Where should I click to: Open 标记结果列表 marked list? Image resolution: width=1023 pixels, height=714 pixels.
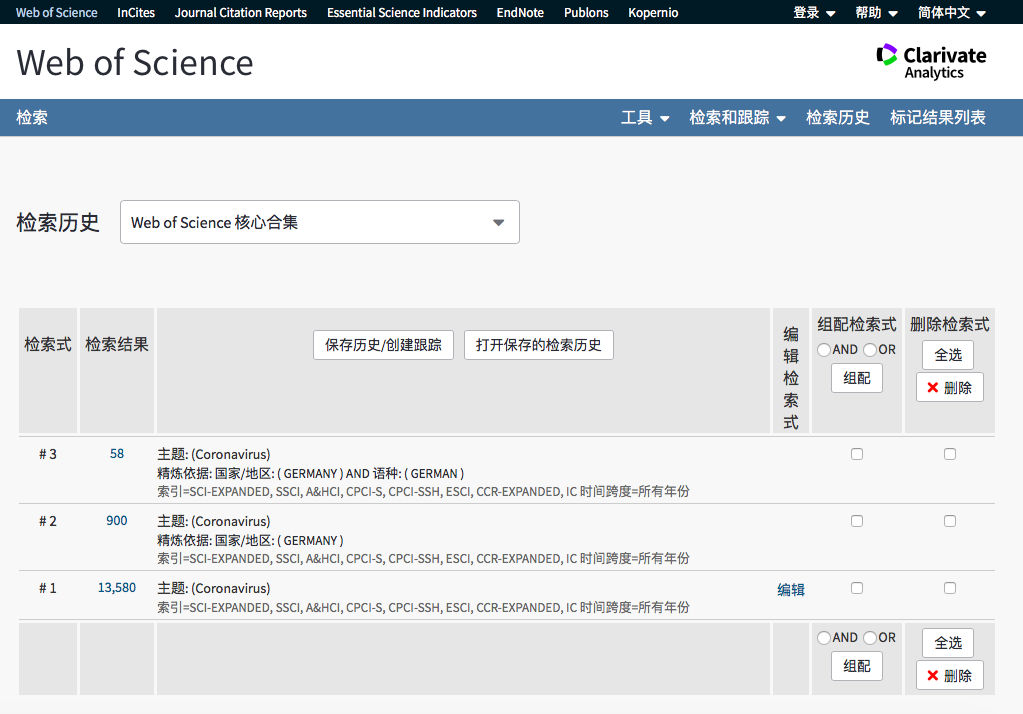pos(938,117)
